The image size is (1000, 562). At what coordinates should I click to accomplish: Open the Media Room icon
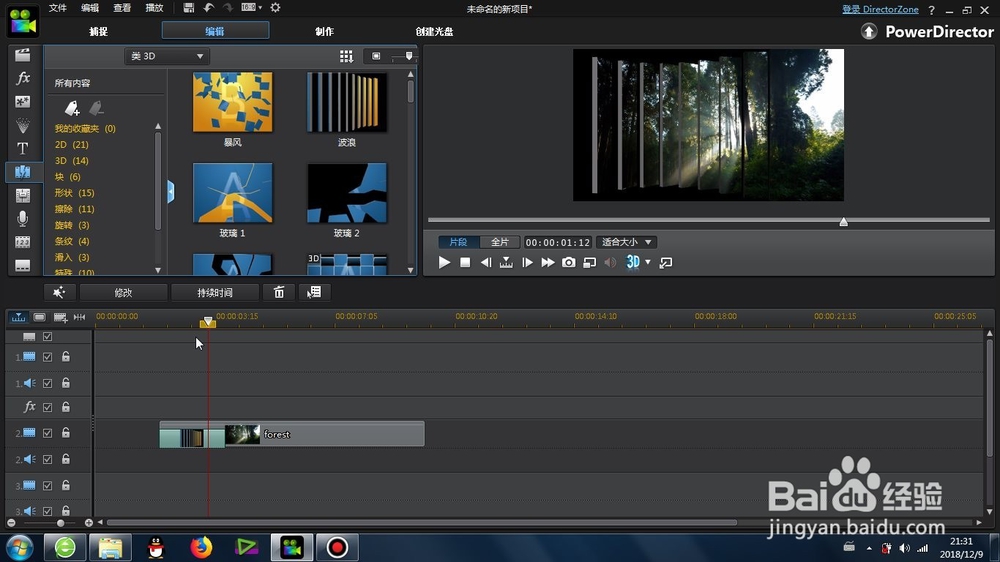(x=23, y=55)
